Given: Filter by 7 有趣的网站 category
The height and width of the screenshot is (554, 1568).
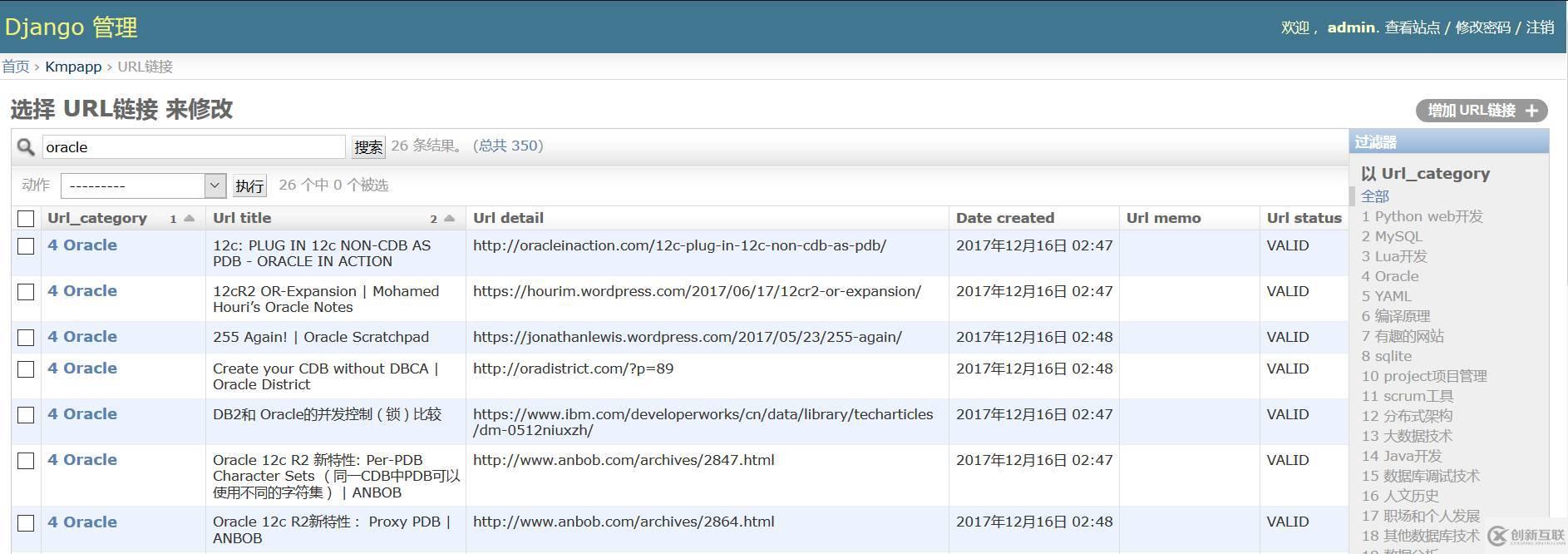Looking at the screenshot, I should click(1403, 336).
